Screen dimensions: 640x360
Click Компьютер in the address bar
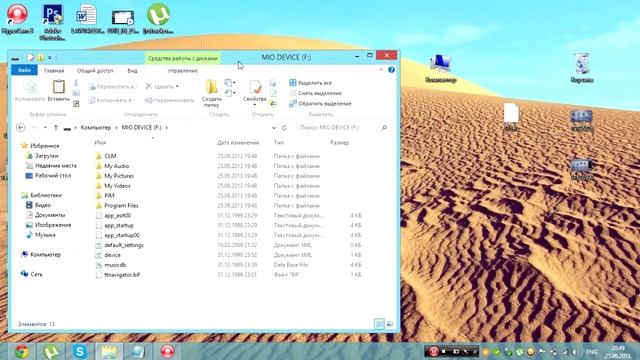point(96,128)
